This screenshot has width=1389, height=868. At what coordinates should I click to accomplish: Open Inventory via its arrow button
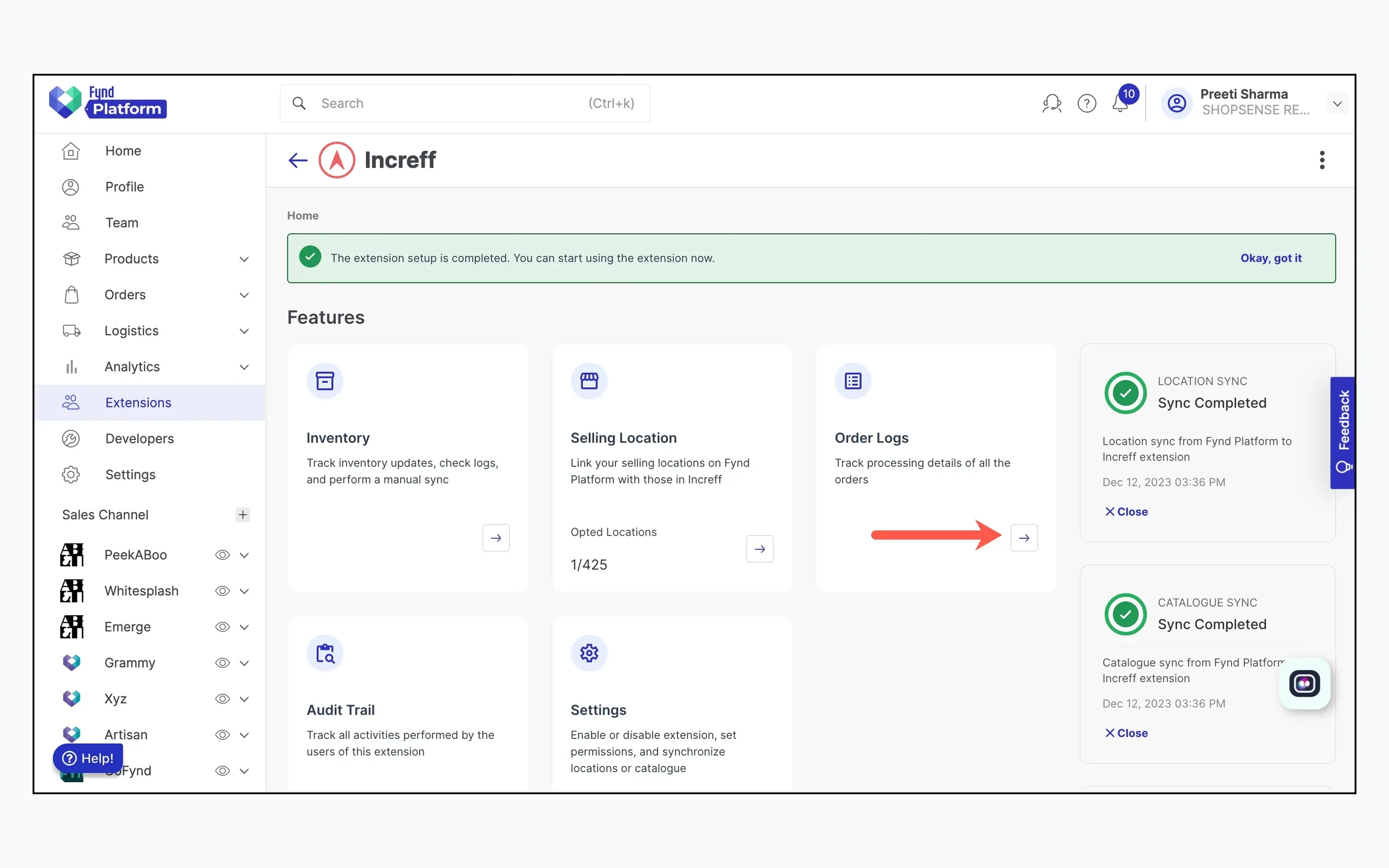point(496,538)
